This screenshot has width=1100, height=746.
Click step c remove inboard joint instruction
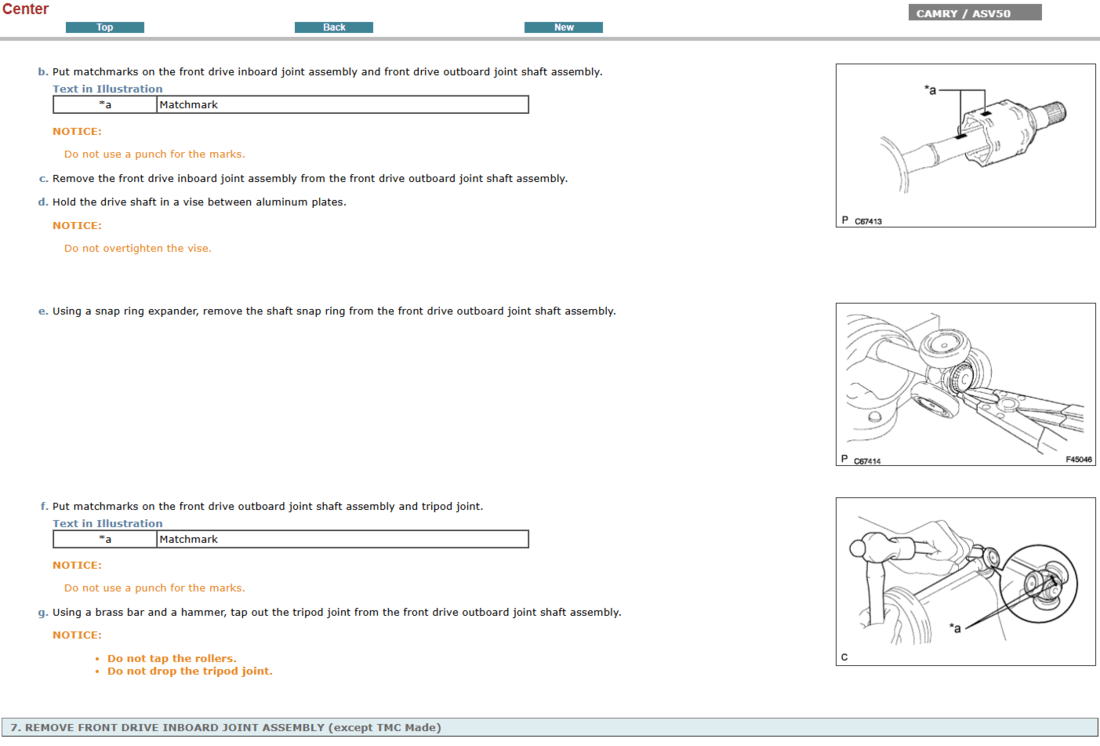coord(310,179)
